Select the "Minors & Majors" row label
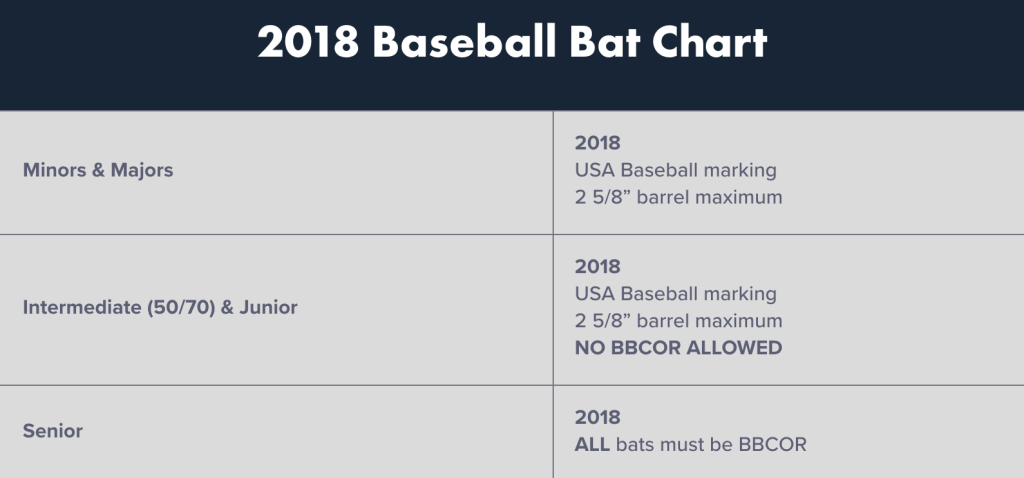This screenshot has height=478, width=1024. (x=98, y=170)
